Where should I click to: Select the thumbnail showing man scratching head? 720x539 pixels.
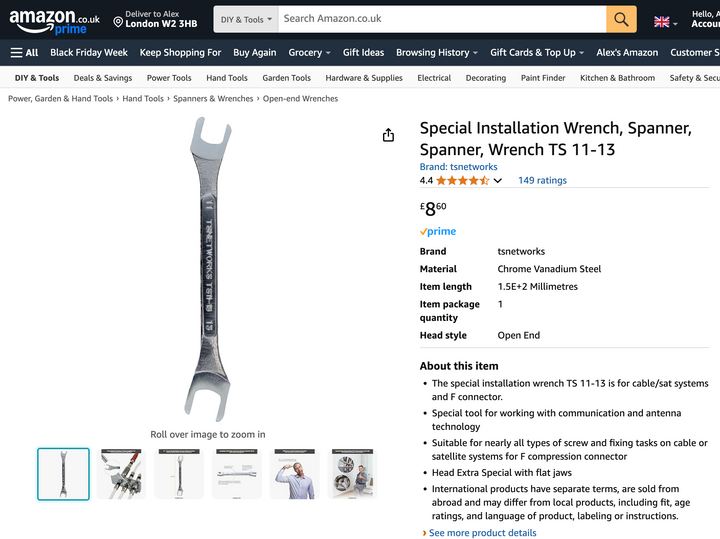click(295, 474)
